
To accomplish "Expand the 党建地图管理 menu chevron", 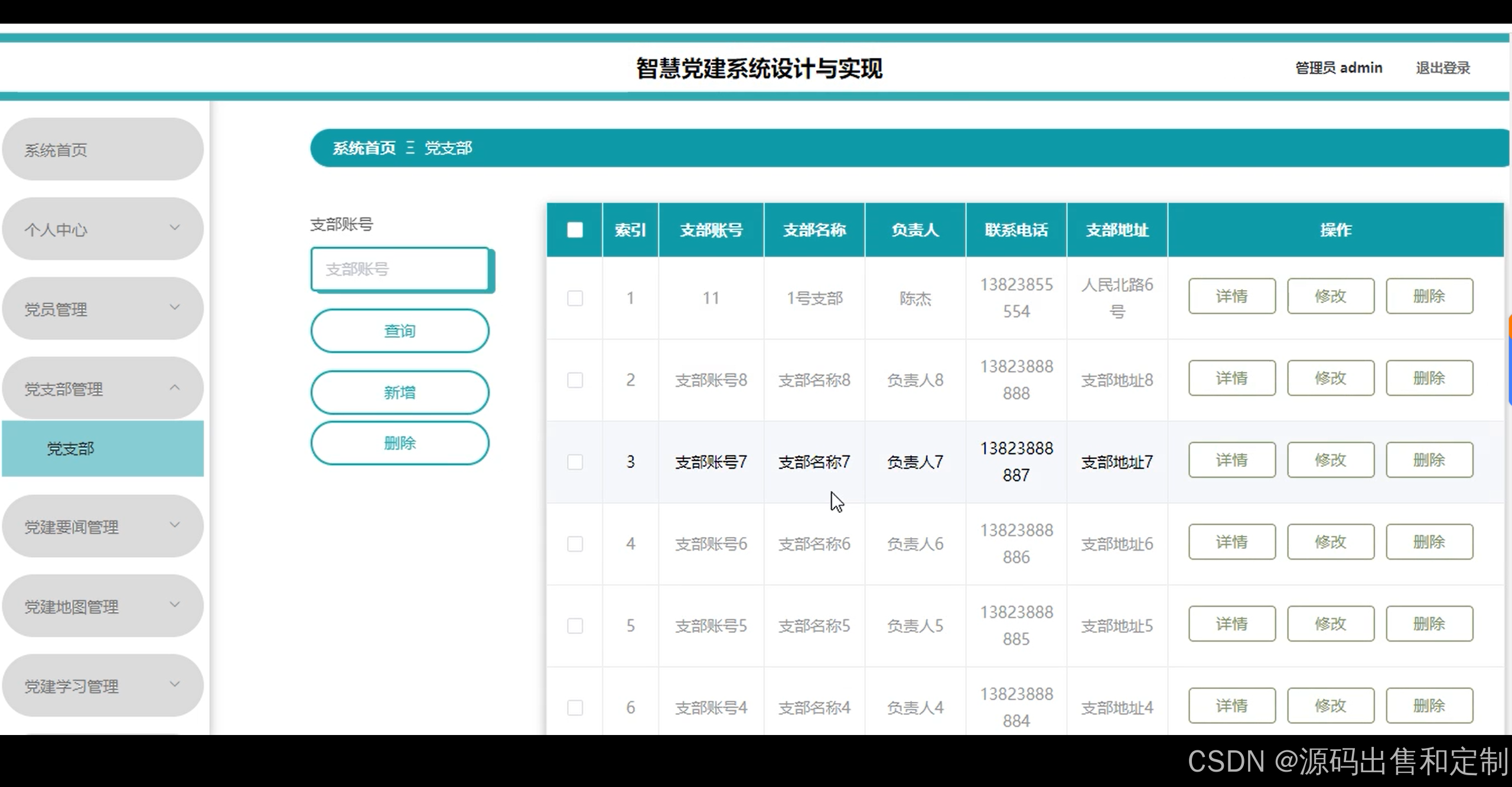I will pyautogui.click(x=174, y=605).
